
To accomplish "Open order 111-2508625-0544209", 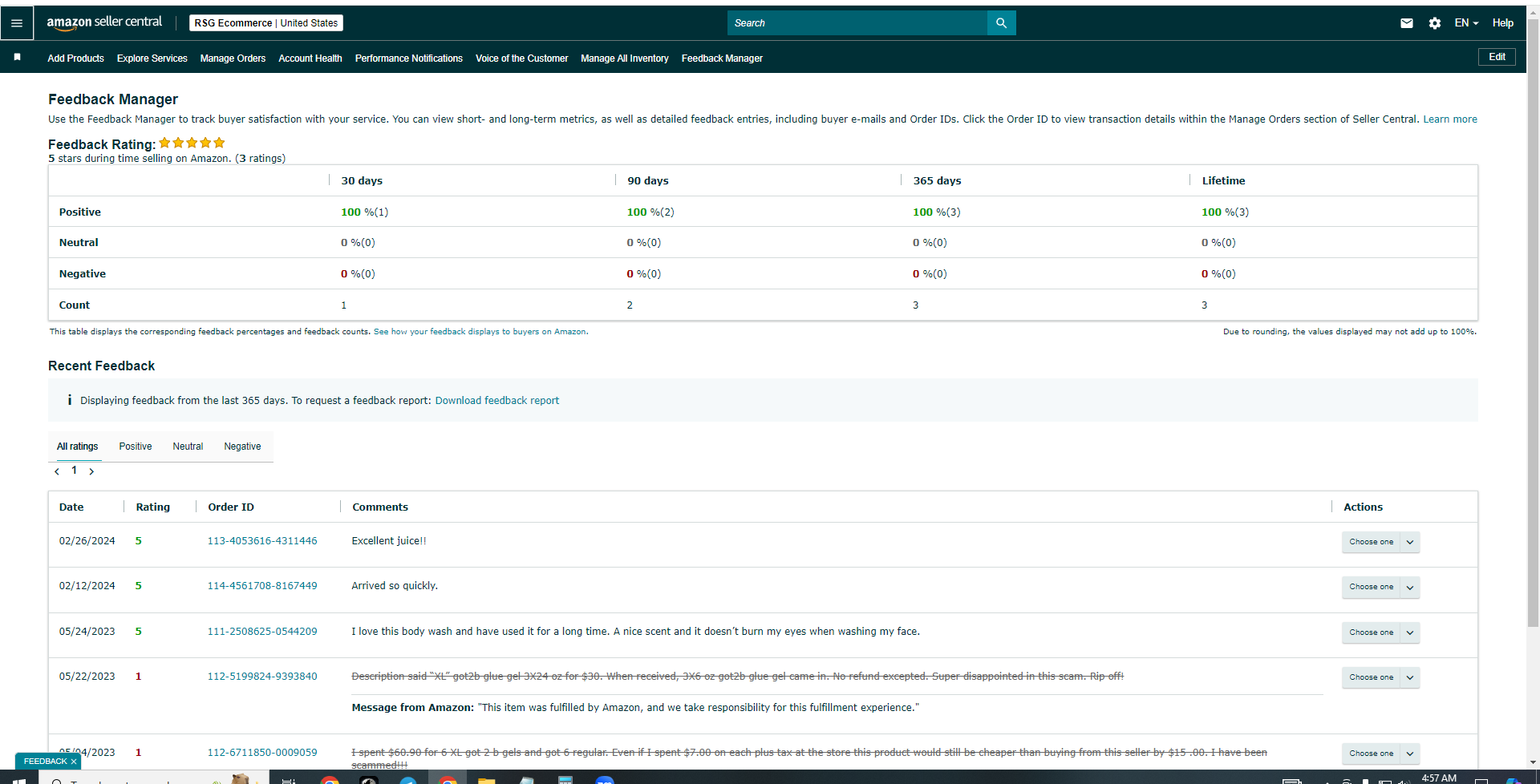I will pyautogui.click(x=262, y=632).
